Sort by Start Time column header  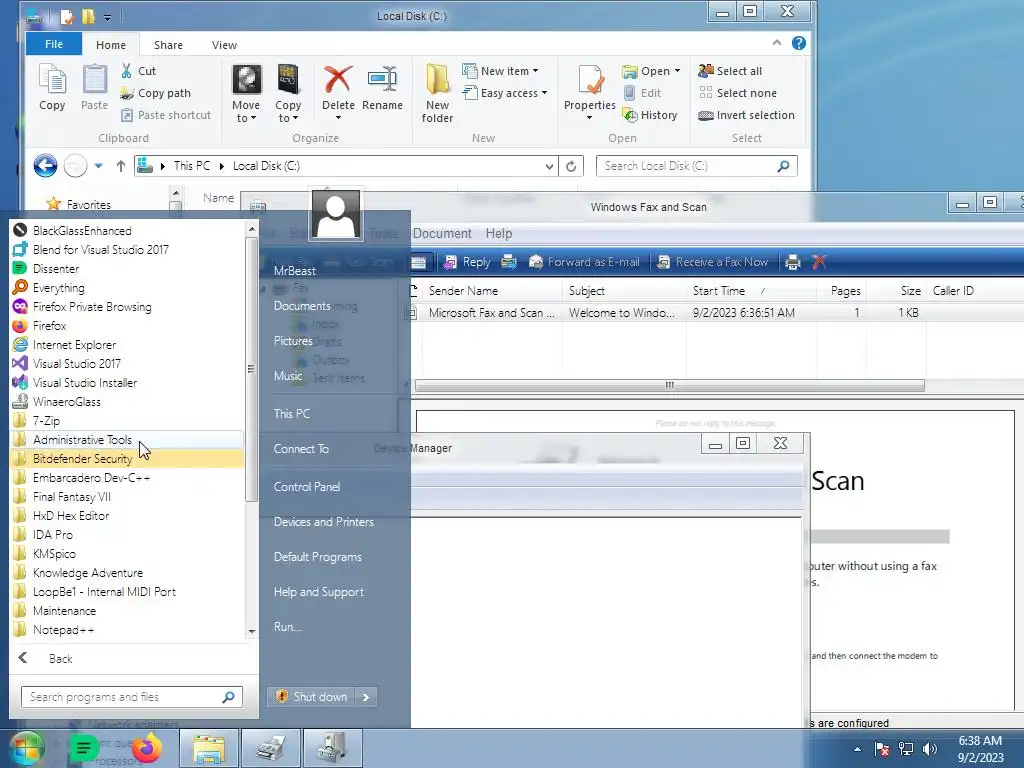click(x=718, y=291)
